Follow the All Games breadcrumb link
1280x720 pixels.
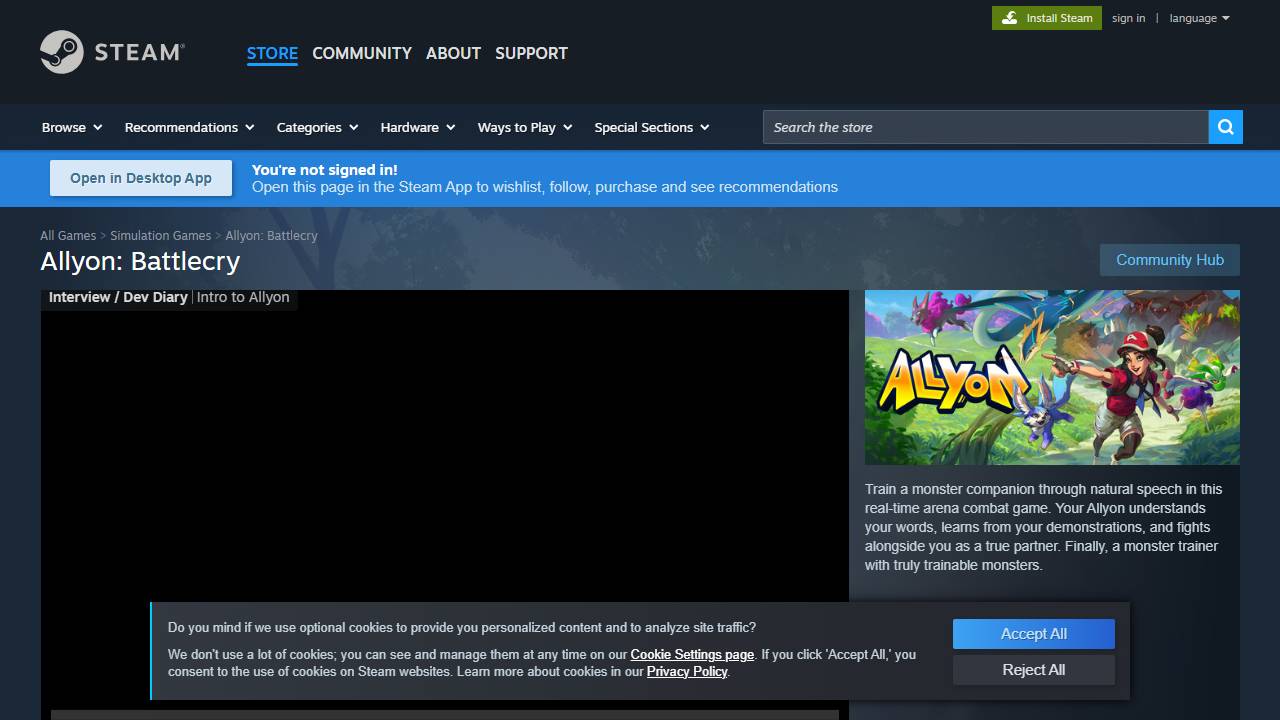click(68, 236)
